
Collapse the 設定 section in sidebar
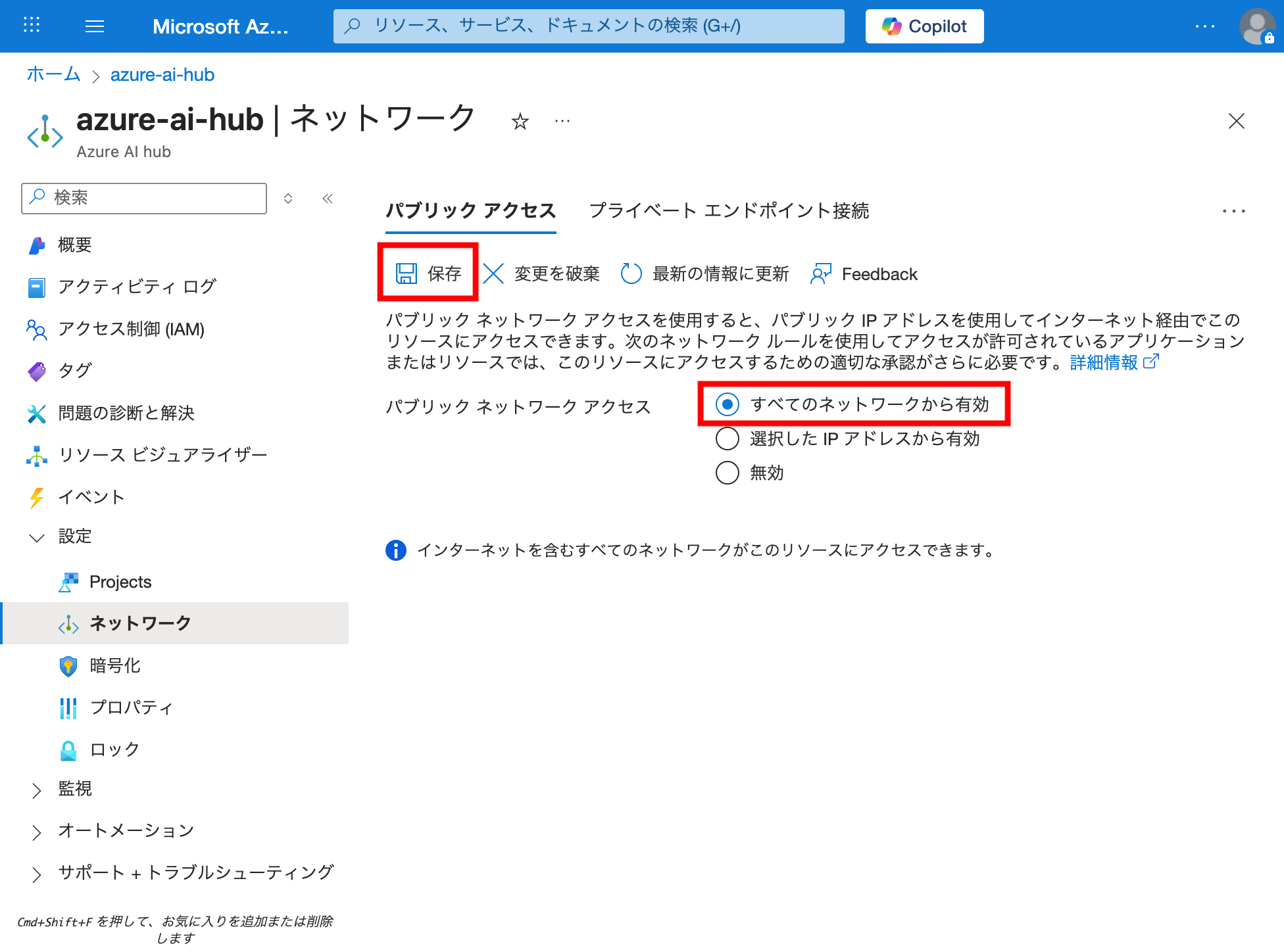(x=37, y=537)
